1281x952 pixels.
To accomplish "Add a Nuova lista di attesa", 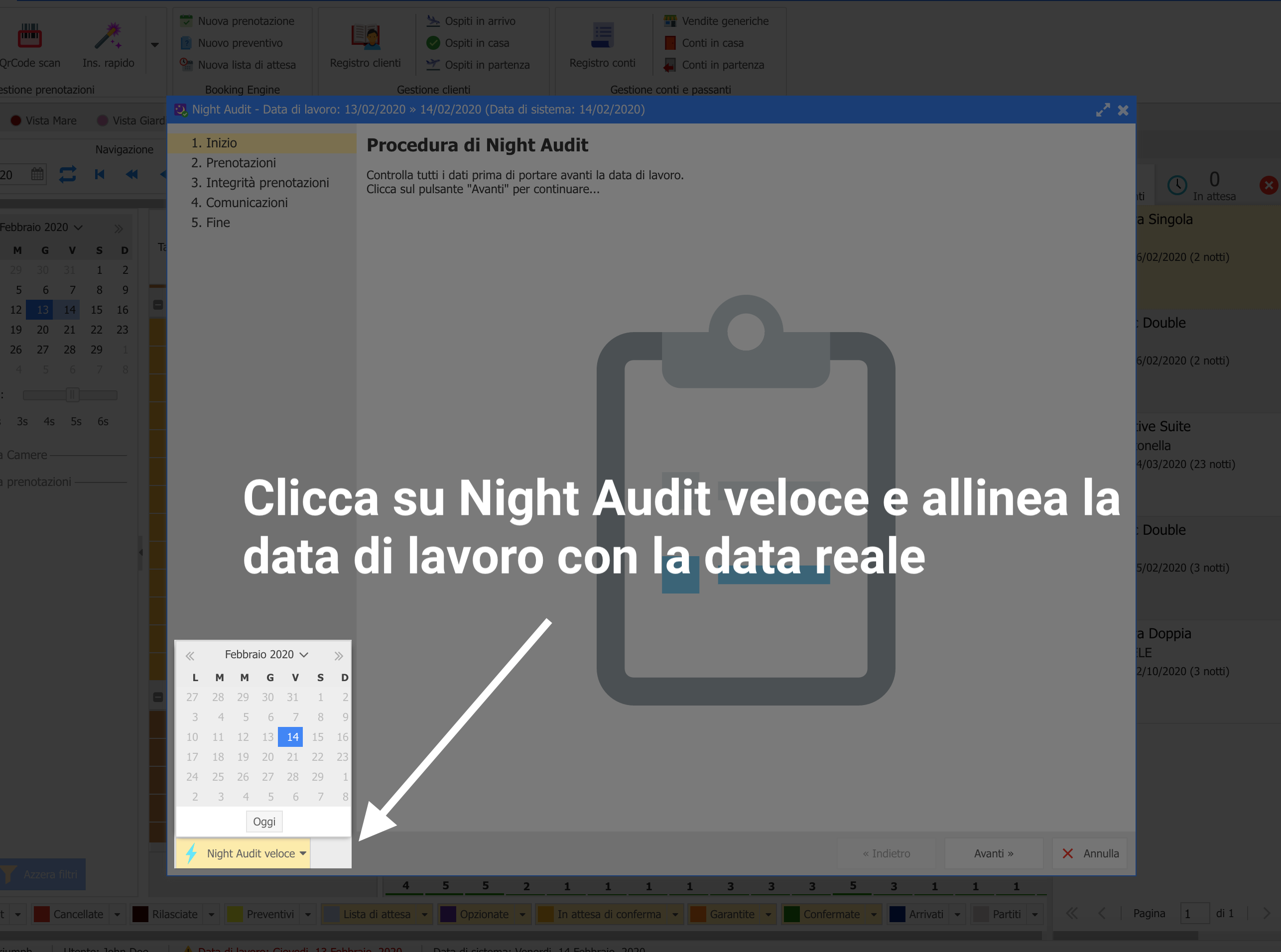I will click(x=238, y=65).
